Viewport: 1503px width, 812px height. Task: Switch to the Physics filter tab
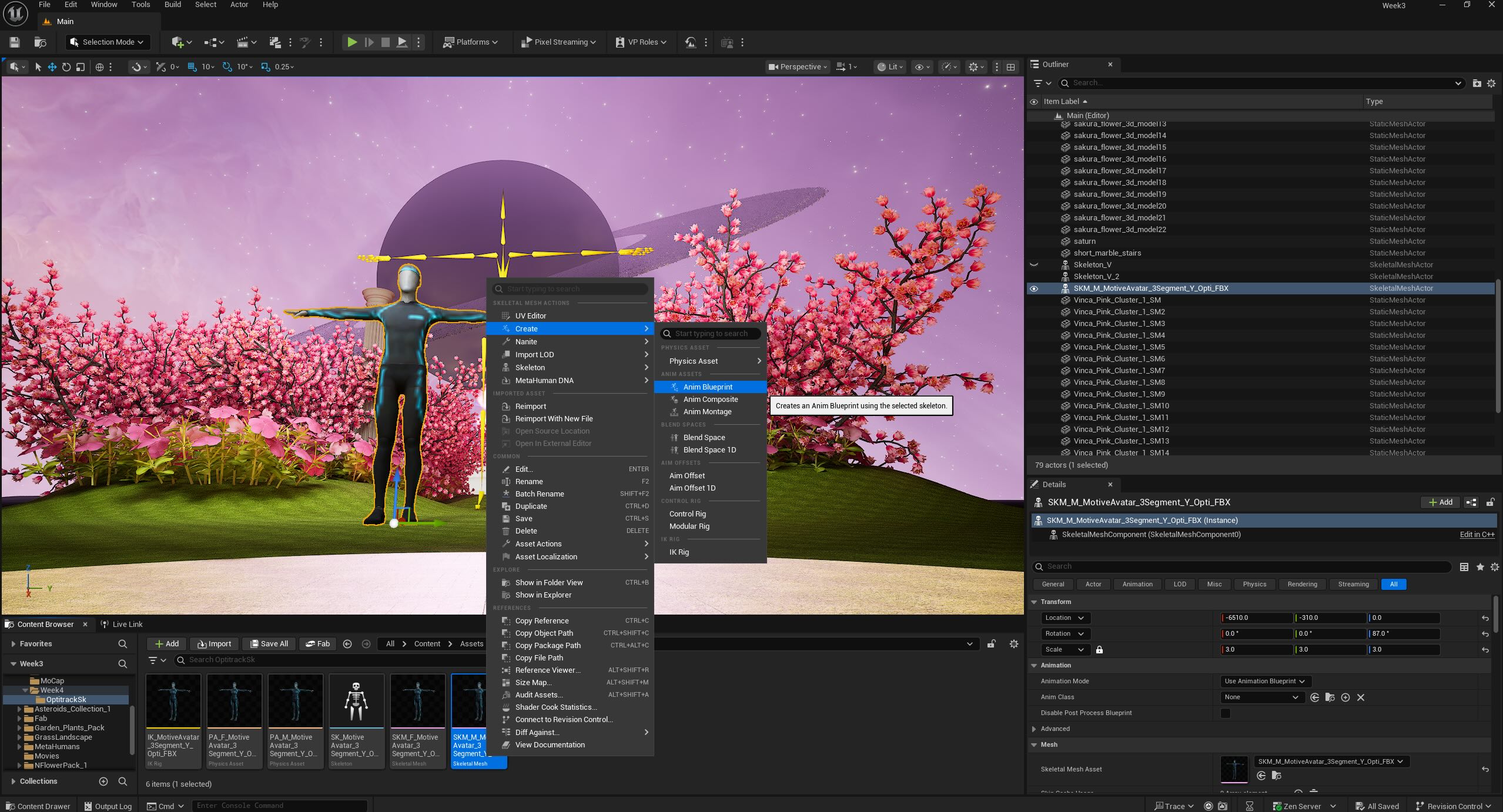[1254, 585]
